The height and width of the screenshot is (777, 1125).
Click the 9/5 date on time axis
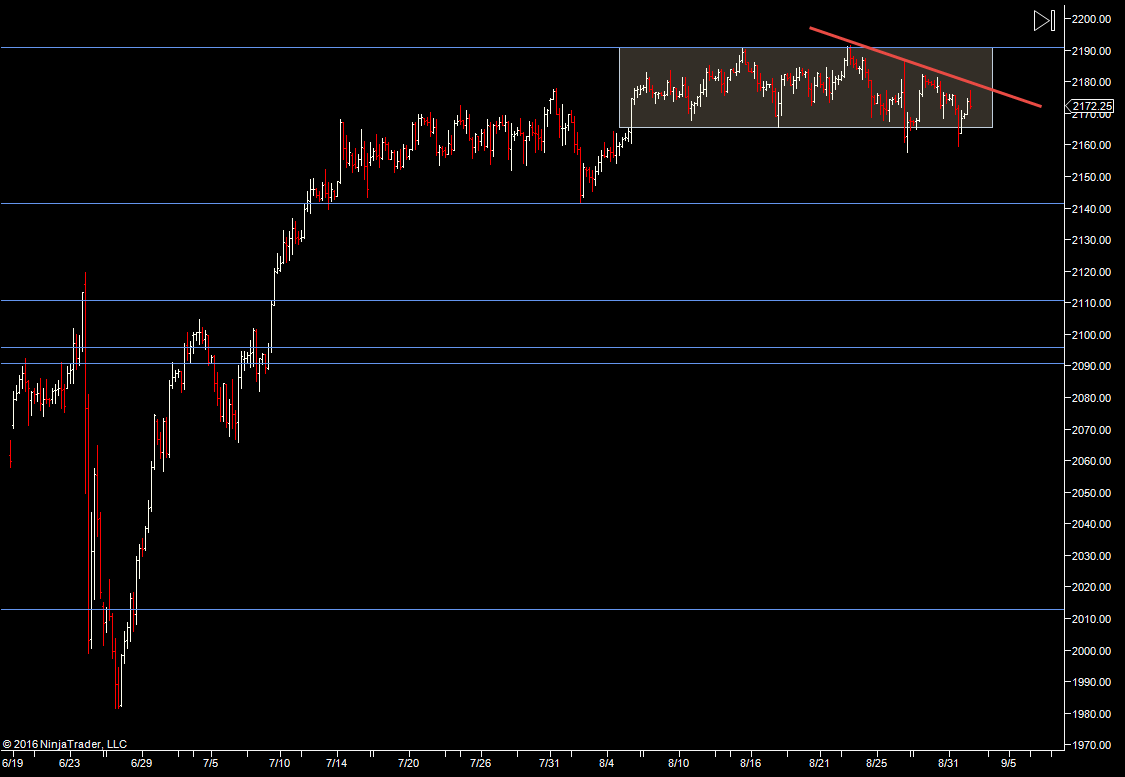click(1009, 764)
